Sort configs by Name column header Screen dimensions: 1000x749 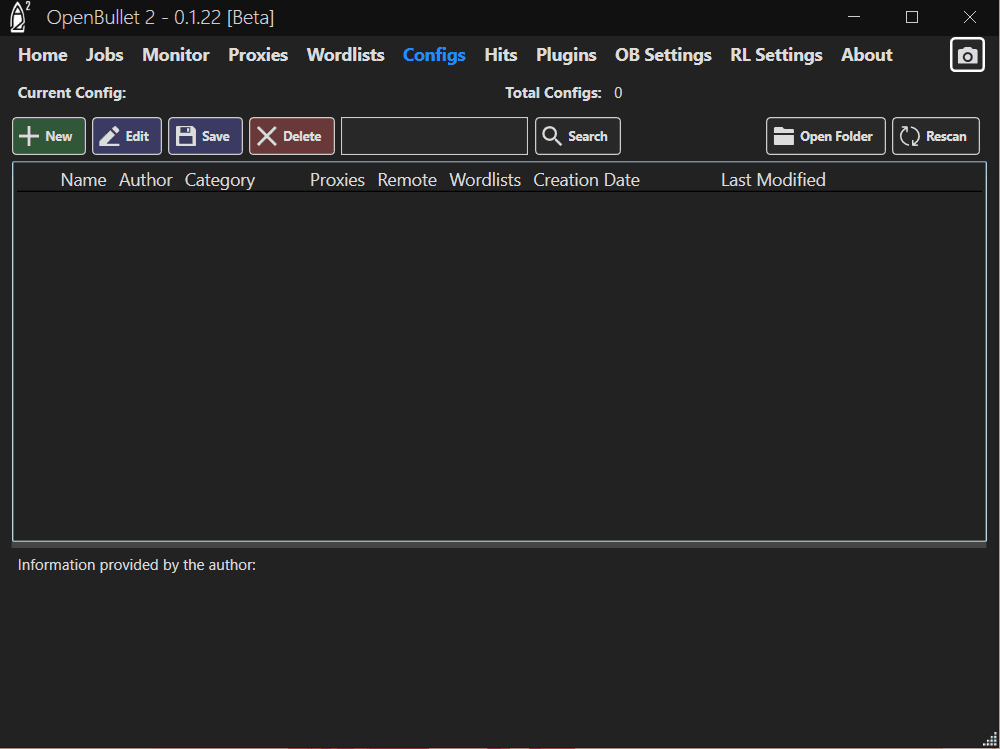click(x=83, y=180)
